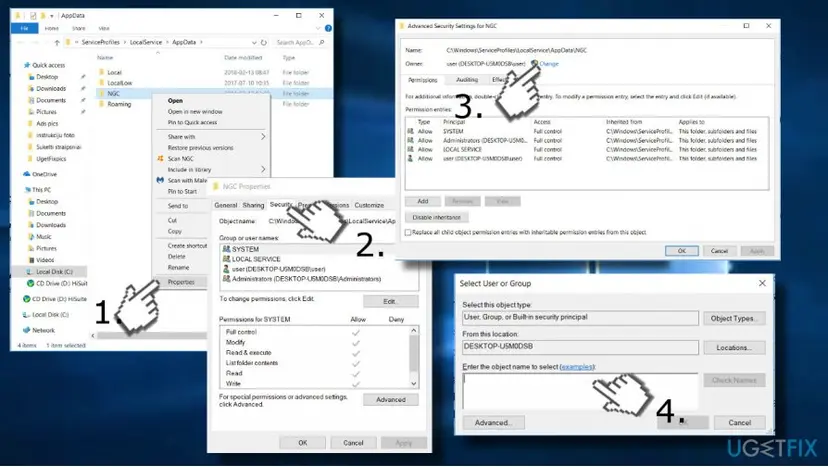Select the NGC folder row
828x467 pixels.
coord(214,94)
